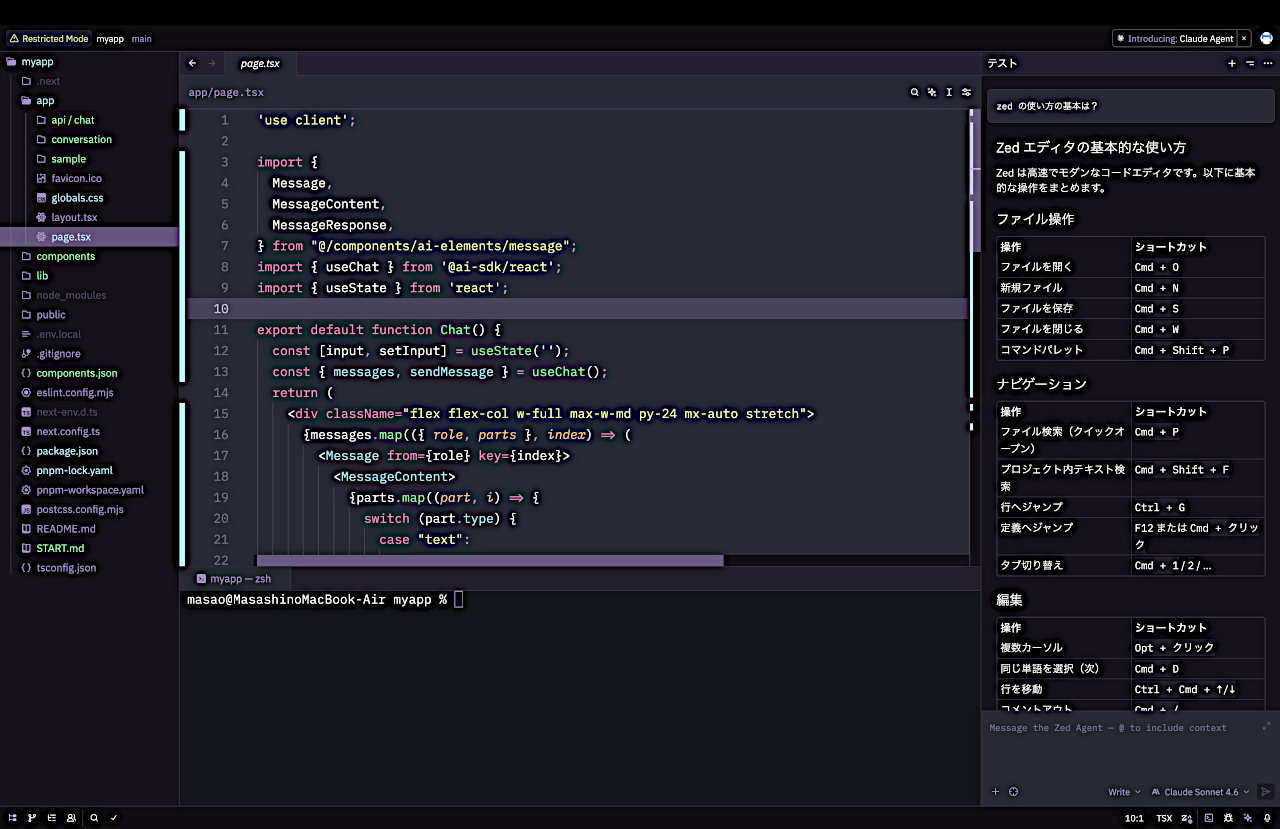This screenshot has height=829, width=1280.
Task: Start a new thread with plus icon
Action: [1232, 63]
